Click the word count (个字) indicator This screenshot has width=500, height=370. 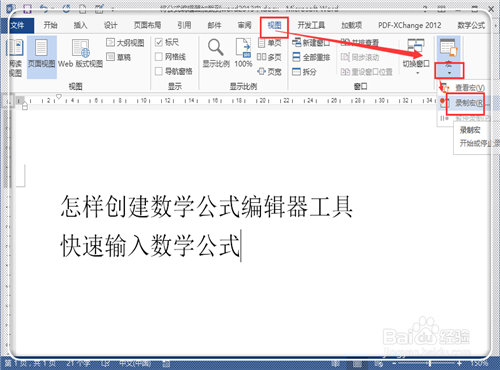click(x=78, y=363)
